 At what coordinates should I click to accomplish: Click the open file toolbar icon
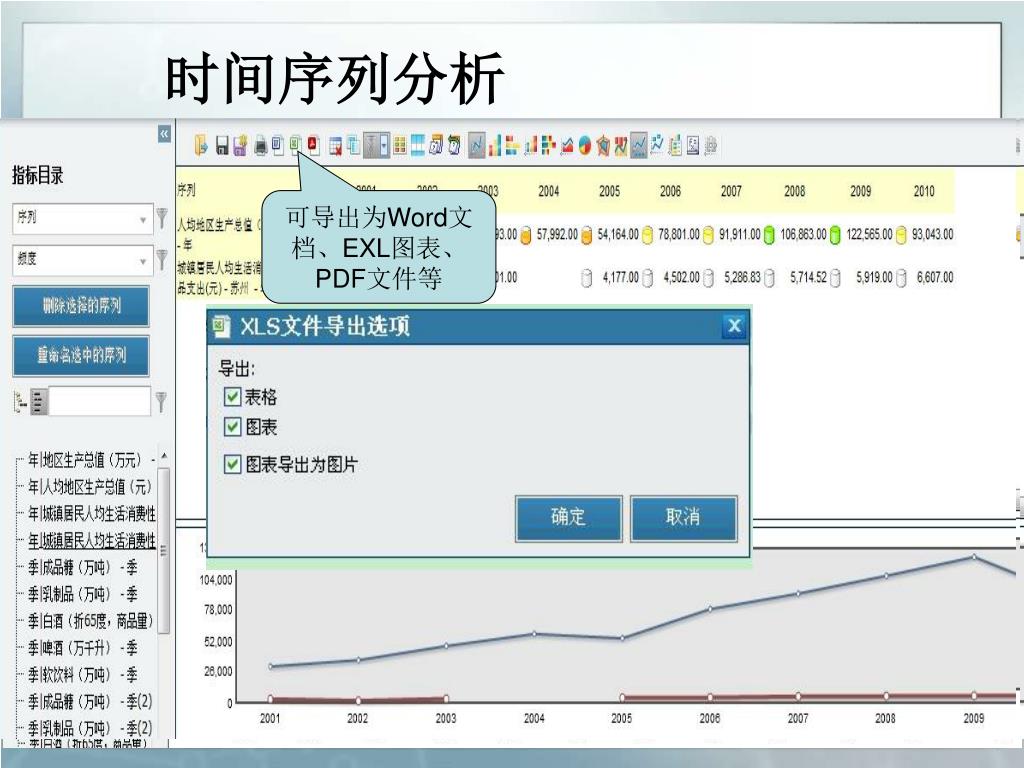(x=201, y=144)
